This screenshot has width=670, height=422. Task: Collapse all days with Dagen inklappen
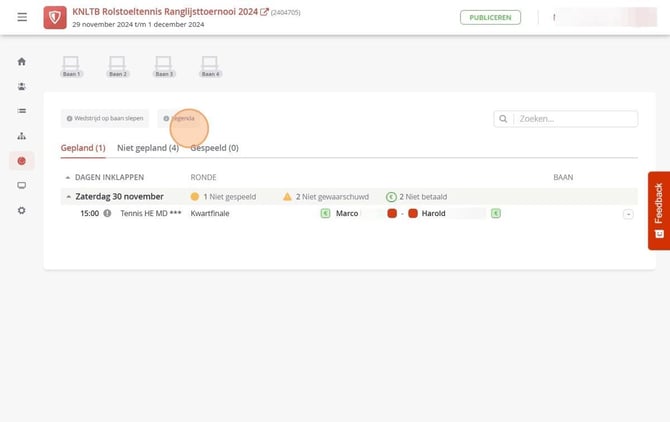pyautogui.click(x=105, y=177)
